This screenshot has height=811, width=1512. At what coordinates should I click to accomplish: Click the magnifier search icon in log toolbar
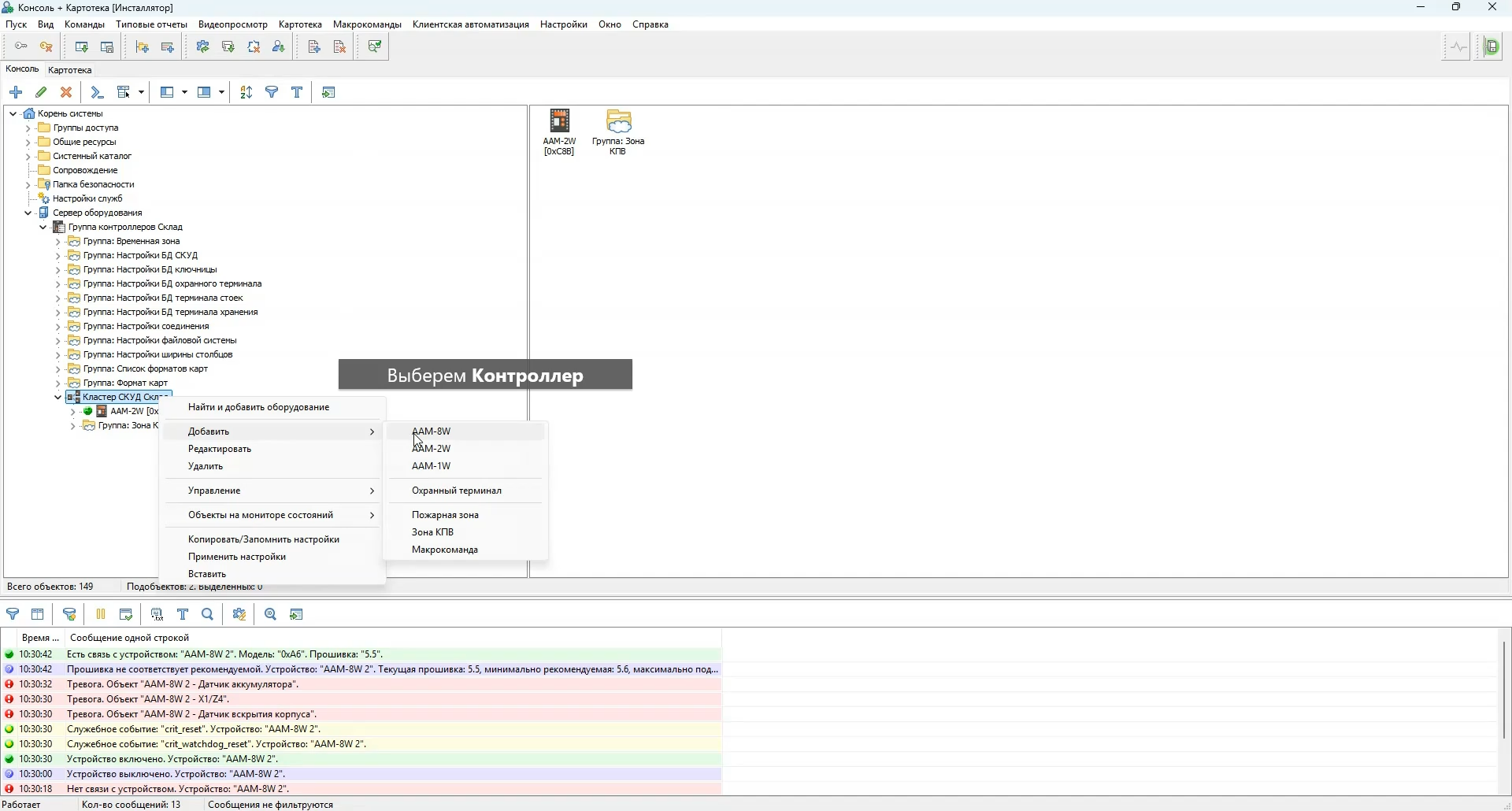coord(209,616)
